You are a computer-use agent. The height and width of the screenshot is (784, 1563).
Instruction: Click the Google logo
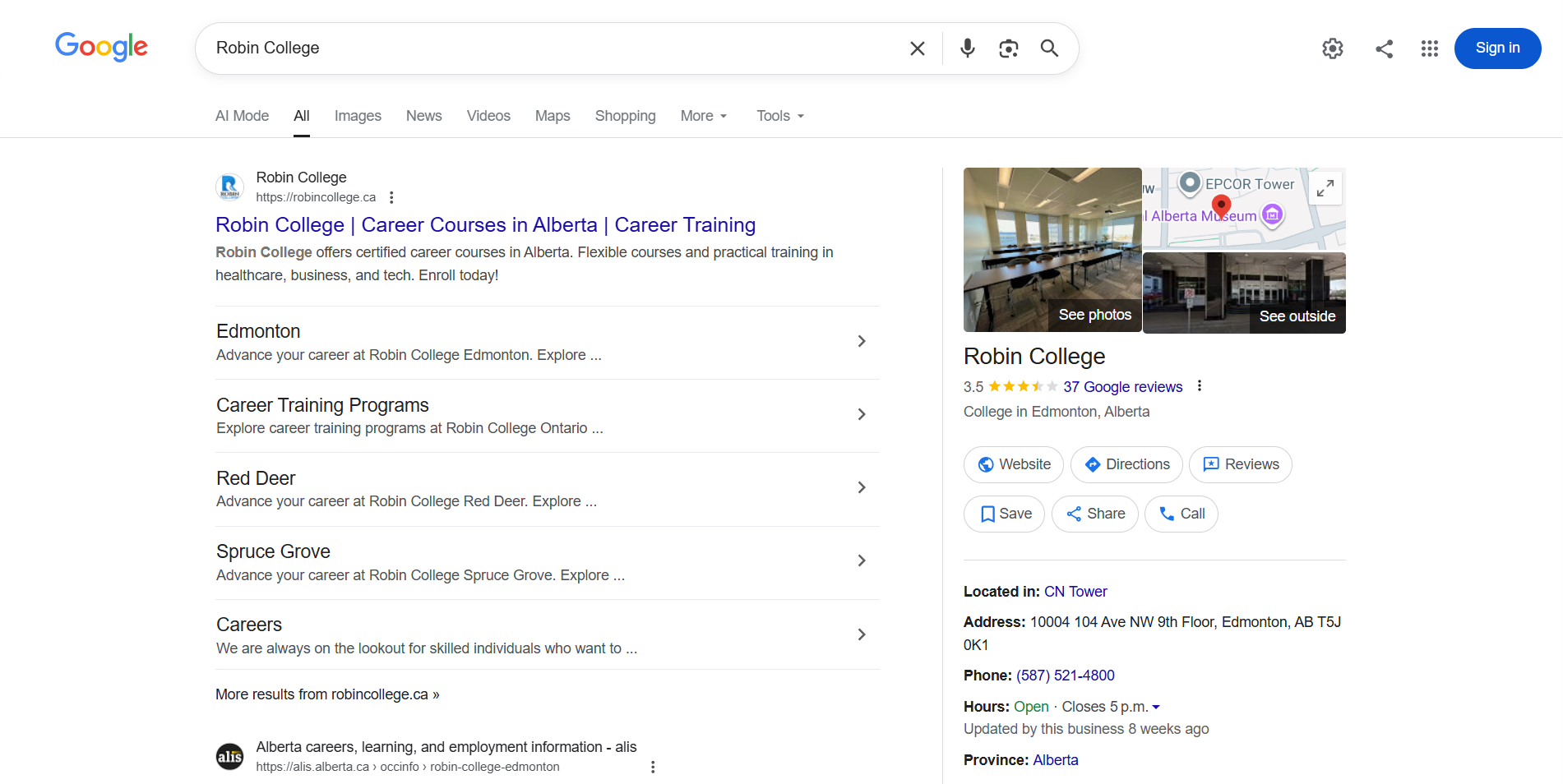[x=101, y=47]
